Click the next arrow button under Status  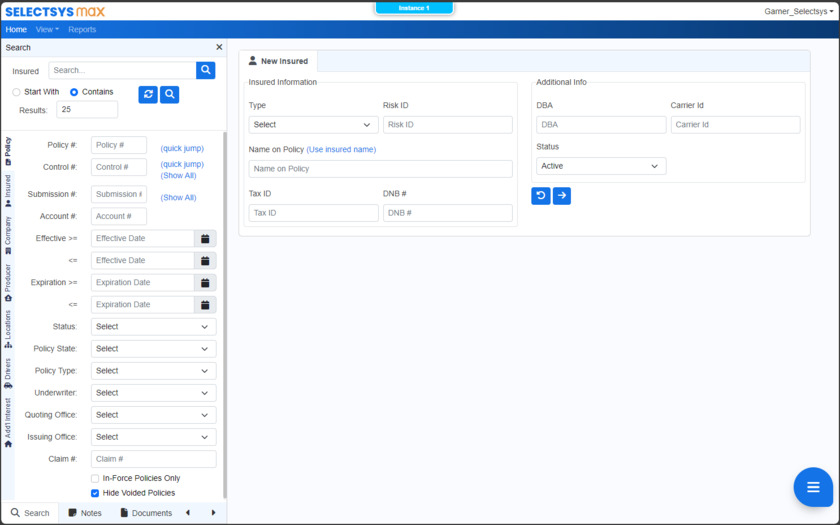point(562,196)
